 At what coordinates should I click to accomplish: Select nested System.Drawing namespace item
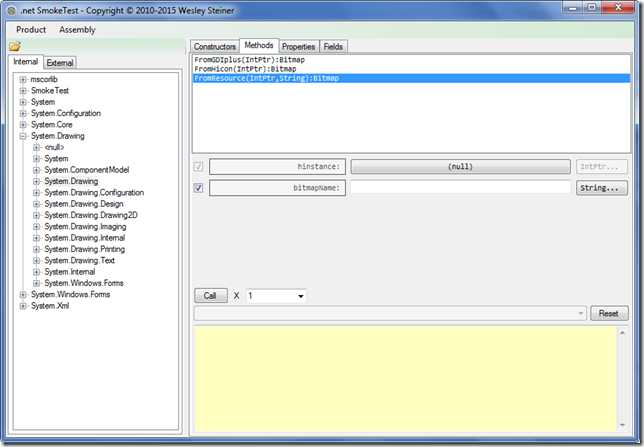(71, 181)
